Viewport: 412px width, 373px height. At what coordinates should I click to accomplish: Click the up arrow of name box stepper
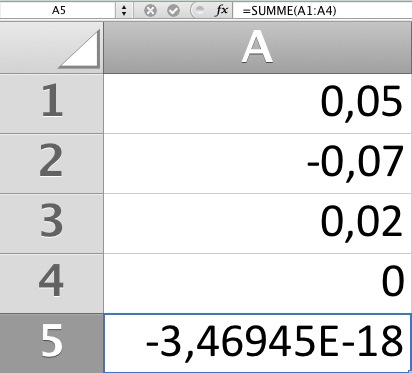[x=124, y=7]
